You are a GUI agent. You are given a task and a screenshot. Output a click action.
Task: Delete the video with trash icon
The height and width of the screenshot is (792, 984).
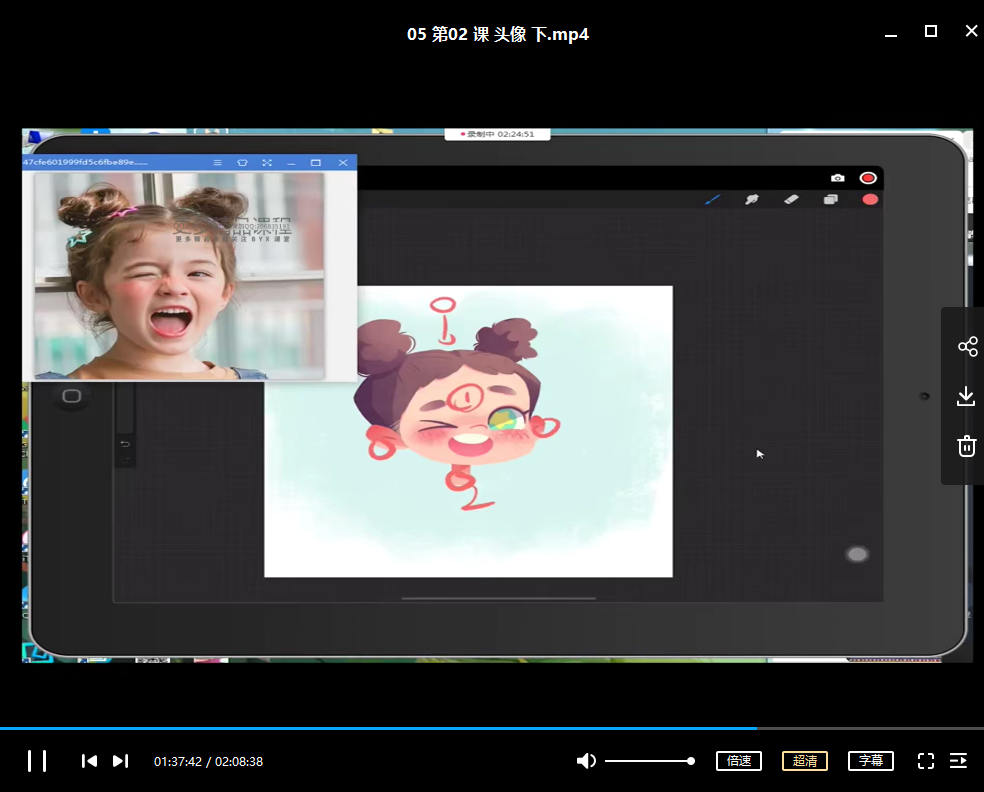[966, 446]
